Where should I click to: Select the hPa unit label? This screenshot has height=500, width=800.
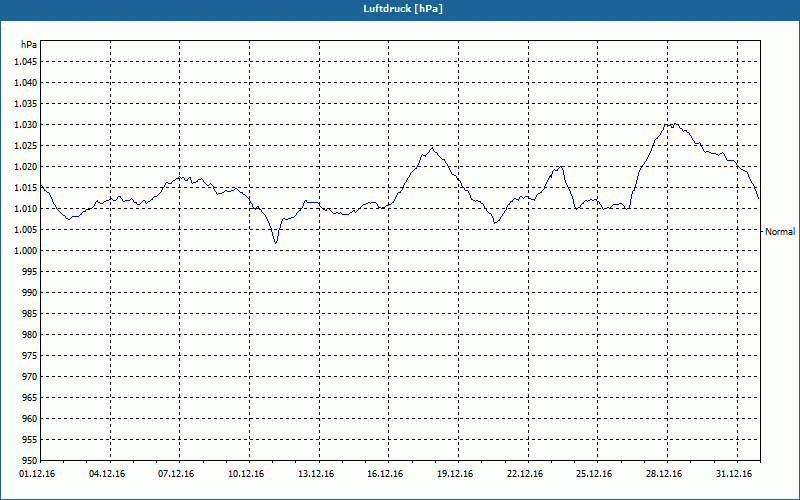[x=29, y=45]
